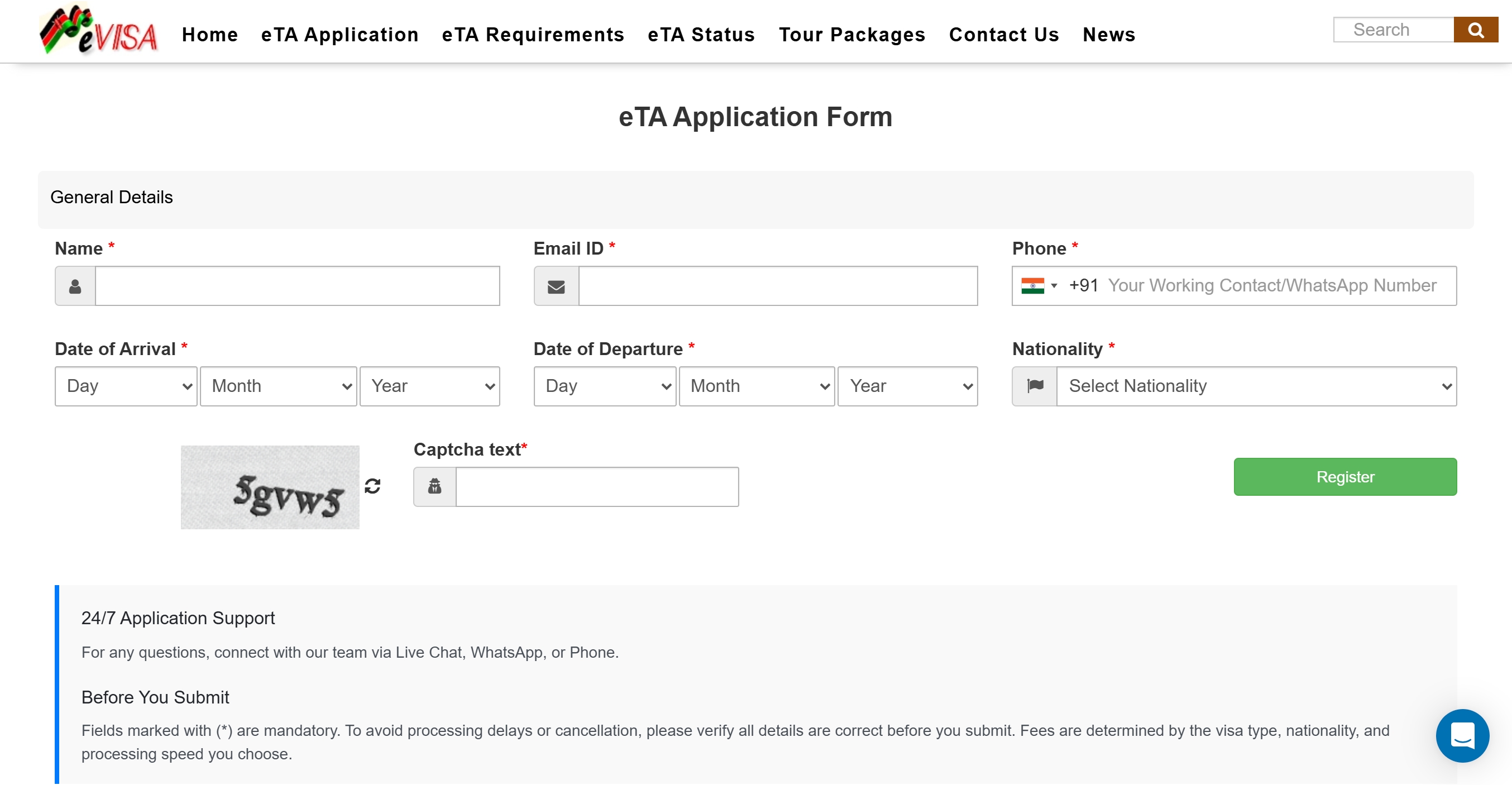Click the Contact Us link
Viewport: 1512px width, 785px height.
pyautogui.click(x=1004, y=35)
